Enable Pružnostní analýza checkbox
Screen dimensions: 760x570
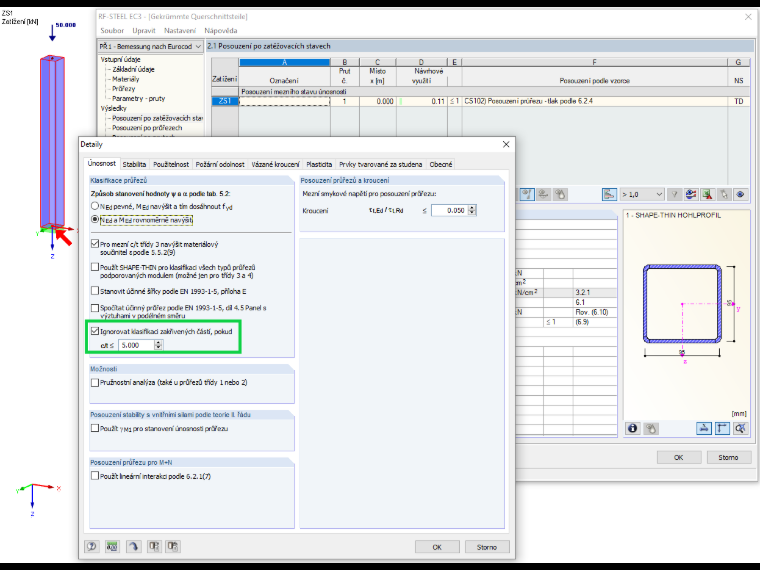pos(95,382)
